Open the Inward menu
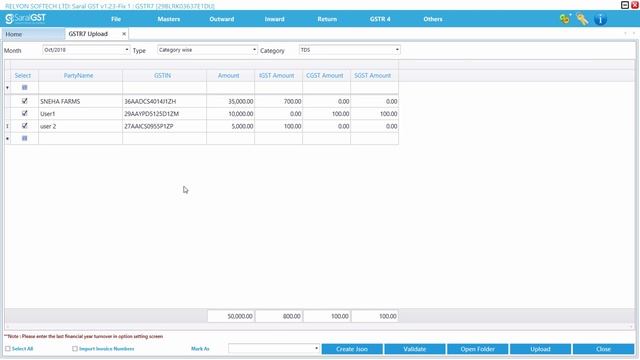 (x=274, y=19)
